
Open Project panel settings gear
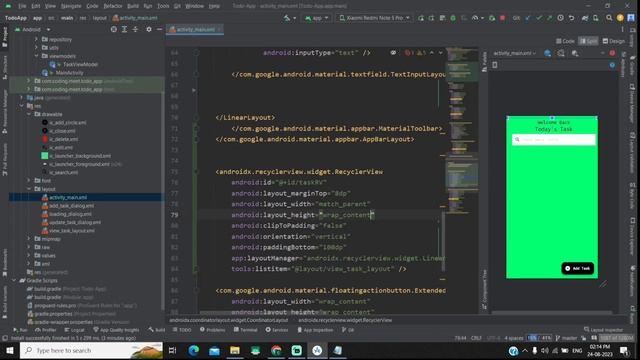pyautogui.click(x=149, y=29)
